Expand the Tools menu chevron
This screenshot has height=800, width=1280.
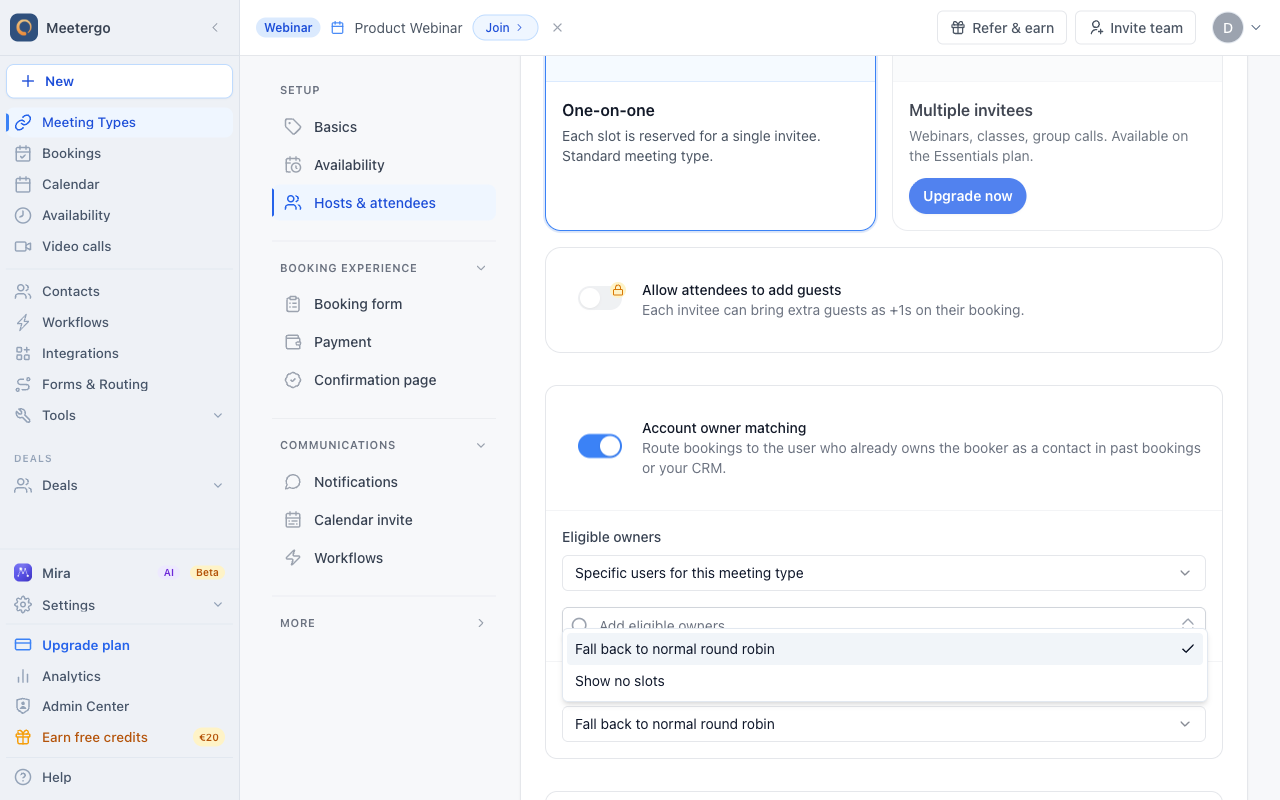(218, 415)
